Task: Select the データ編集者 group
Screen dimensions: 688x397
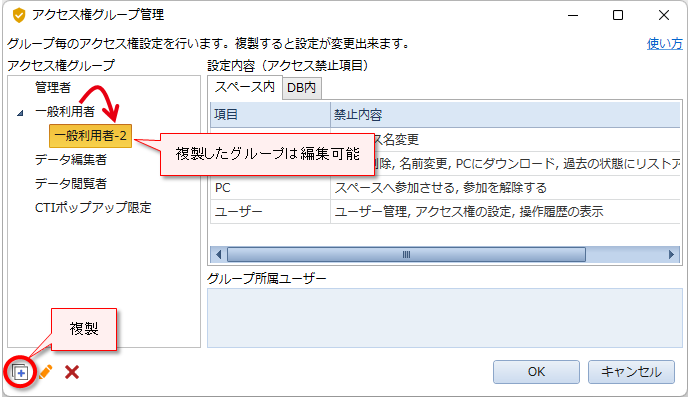Action: click(x=71, y=159)
